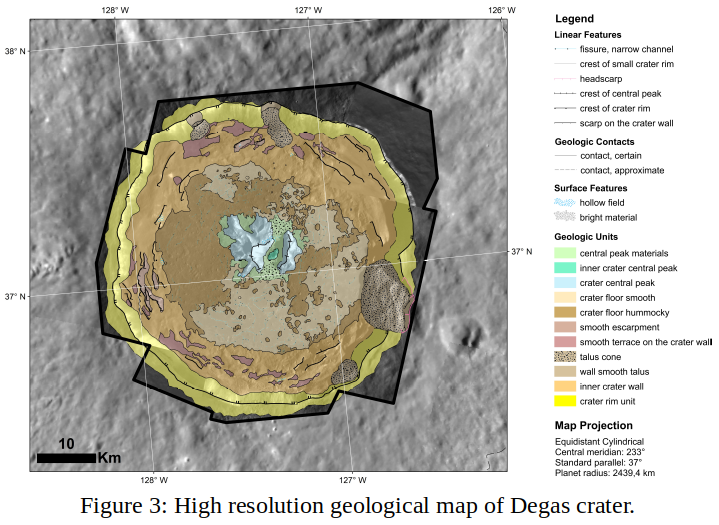719x525 pixels.
Task: Click the 10 Km scale bar
Action: [x=66, y=458]
